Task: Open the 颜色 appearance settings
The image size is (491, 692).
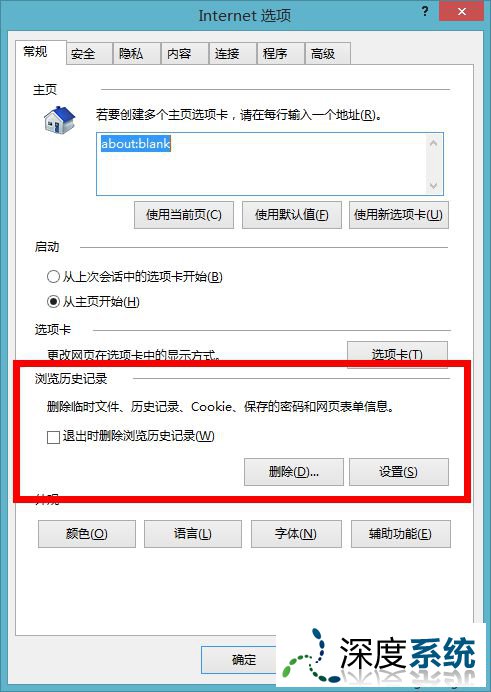Action: 87,534
